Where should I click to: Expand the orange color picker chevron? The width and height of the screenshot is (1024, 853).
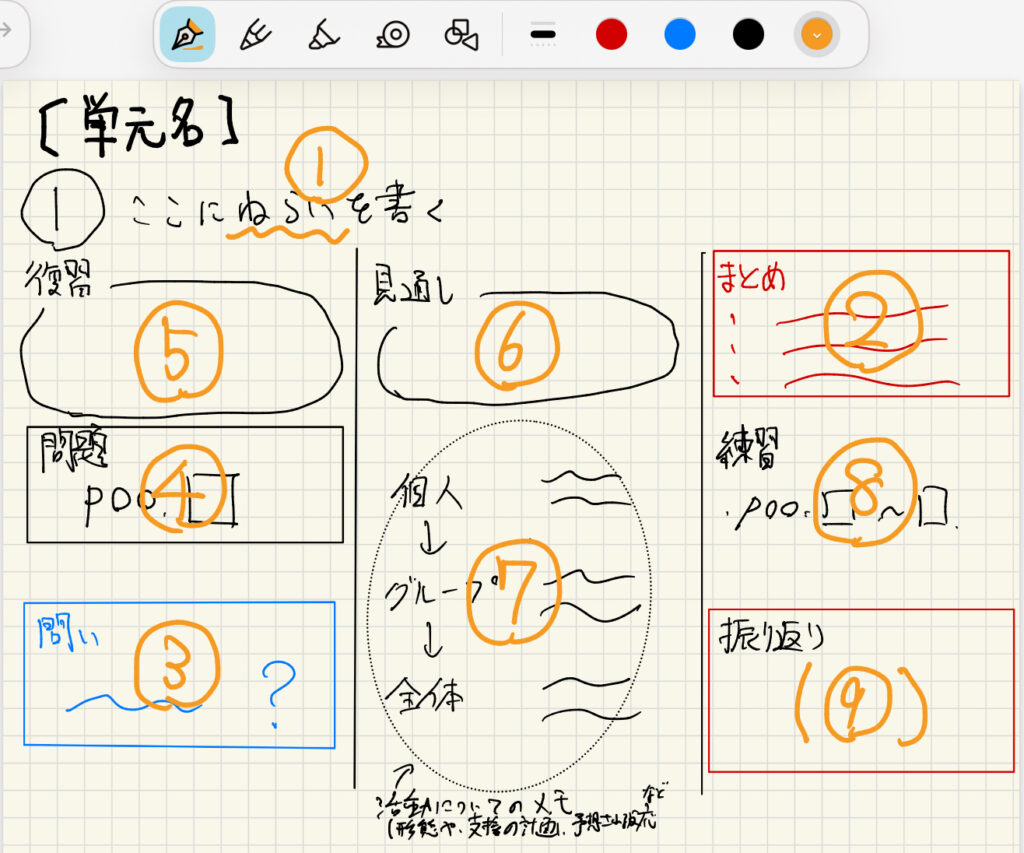[817, 35]
